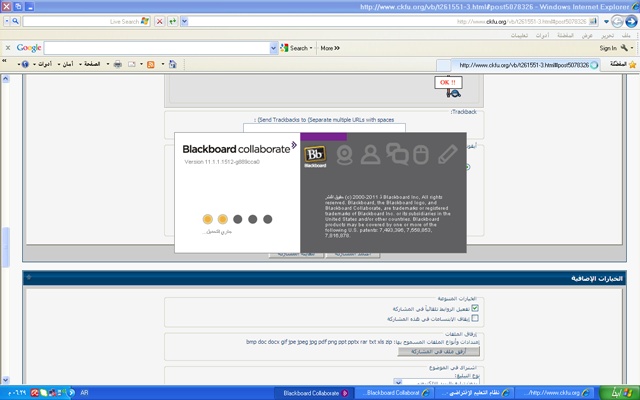This screenshot has width=640, height=400.
Task: Click the Google logo on the toolbar
Action: point(29,48)
